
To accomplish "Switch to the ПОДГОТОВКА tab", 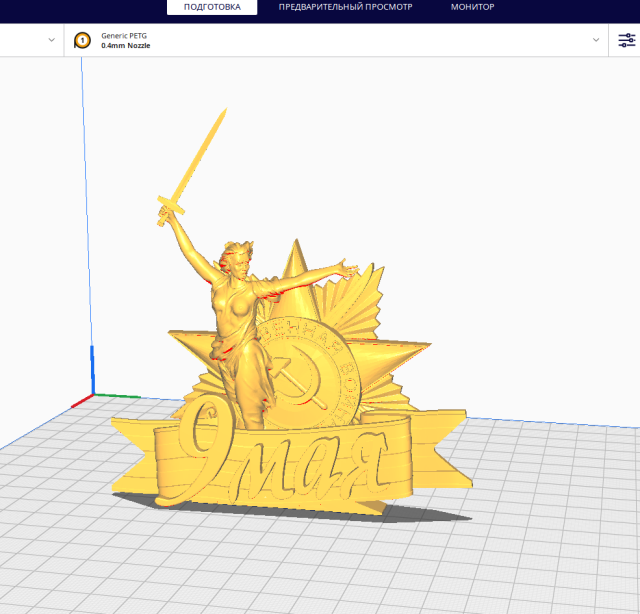I will tap(211, 7).
